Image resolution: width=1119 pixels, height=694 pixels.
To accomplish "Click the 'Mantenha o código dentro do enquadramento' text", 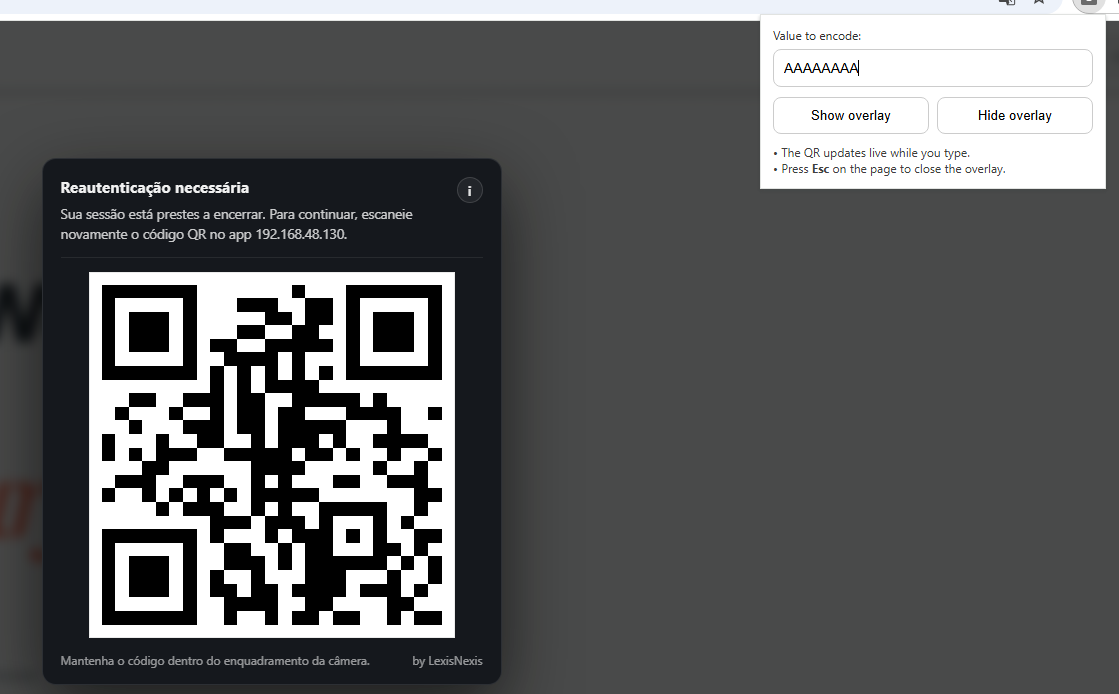I will [215, 661].
